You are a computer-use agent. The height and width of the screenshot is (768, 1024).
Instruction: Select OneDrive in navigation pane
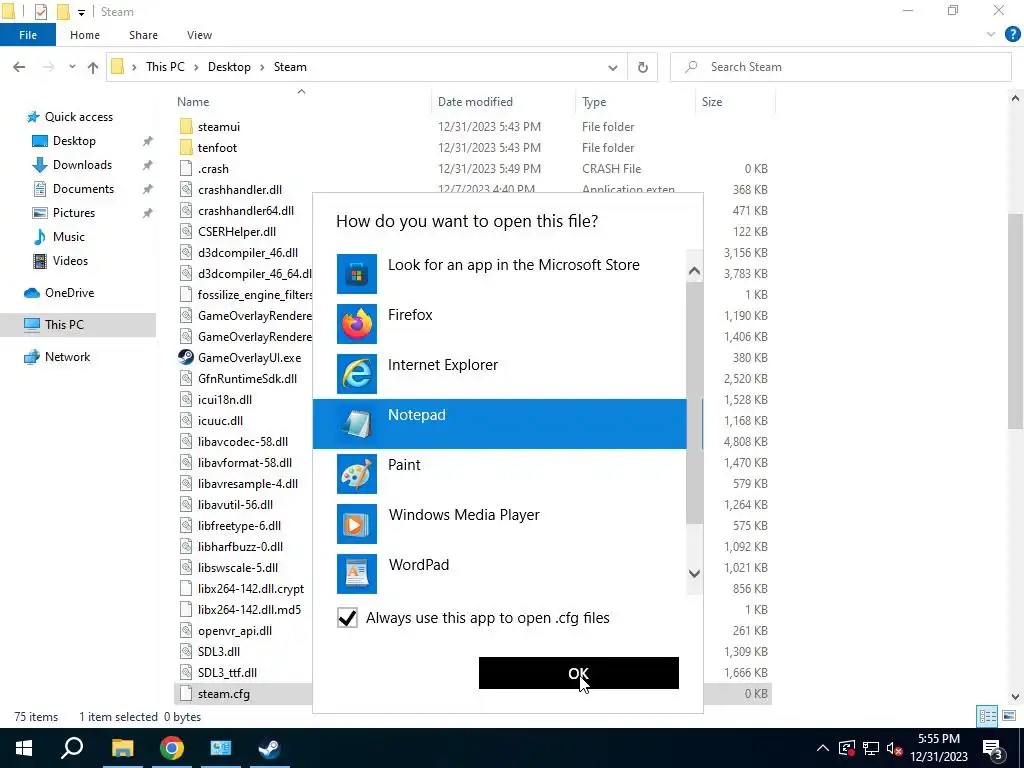69,293
